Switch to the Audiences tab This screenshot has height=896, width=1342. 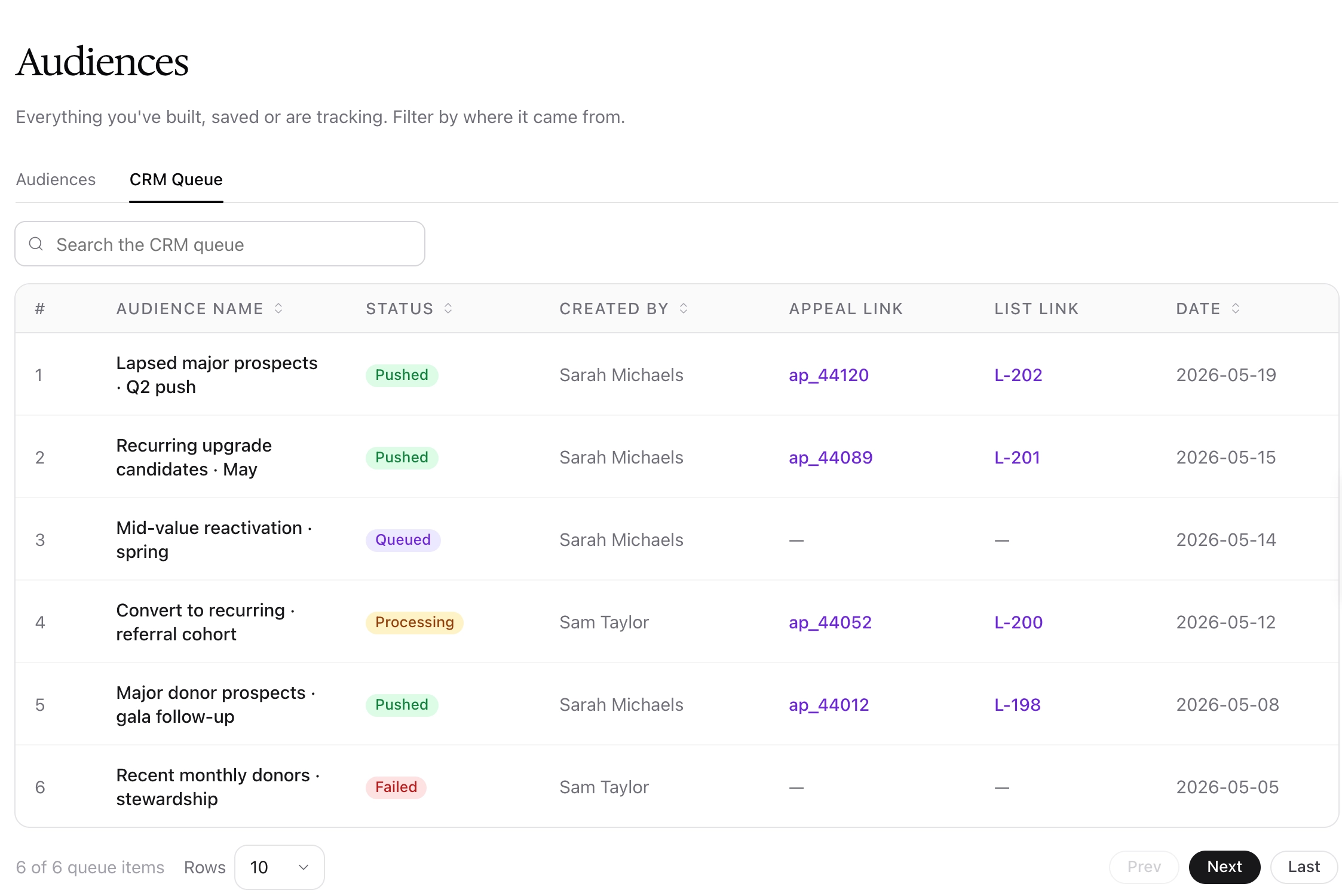click(x=56, y=179)
